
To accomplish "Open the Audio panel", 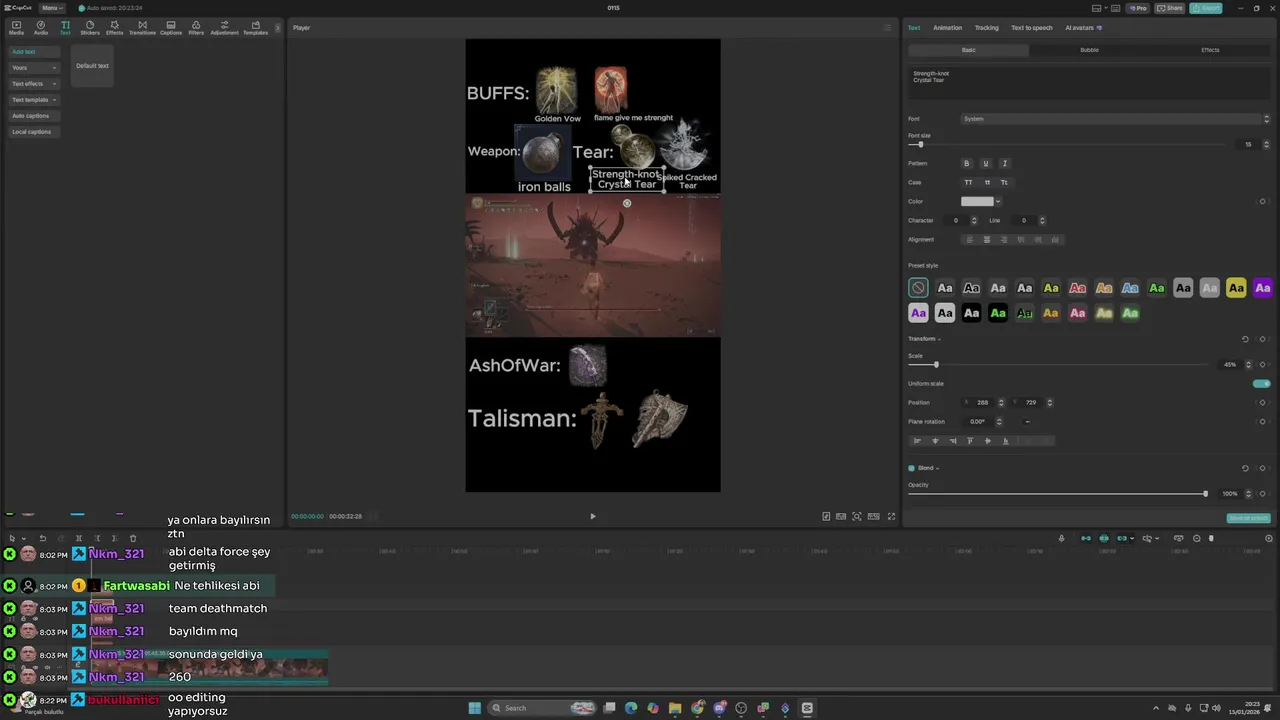I will pos(41,27).
